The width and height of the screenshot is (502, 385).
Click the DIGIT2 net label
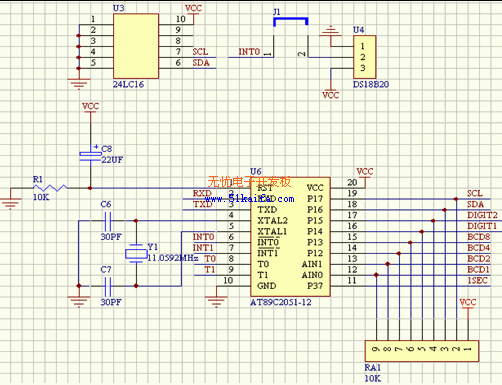point(482,215)
